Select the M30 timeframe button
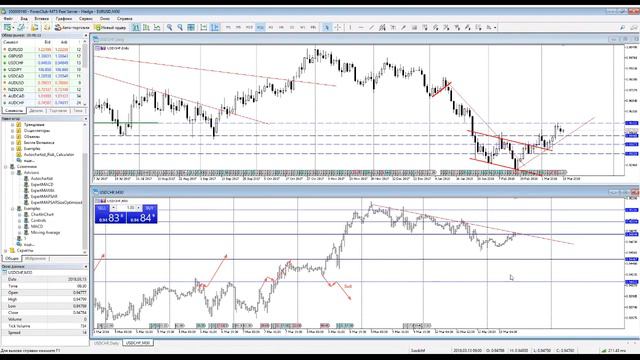 pos(260,27)
